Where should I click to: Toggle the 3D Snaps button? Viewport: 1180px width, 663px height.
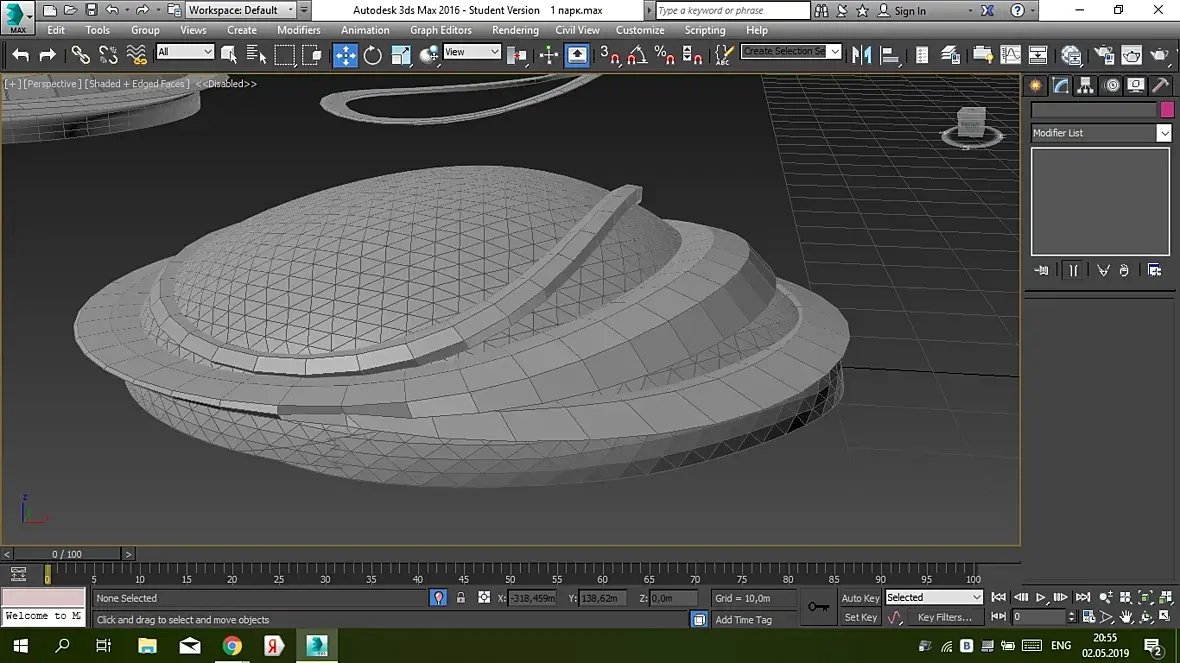609,55
